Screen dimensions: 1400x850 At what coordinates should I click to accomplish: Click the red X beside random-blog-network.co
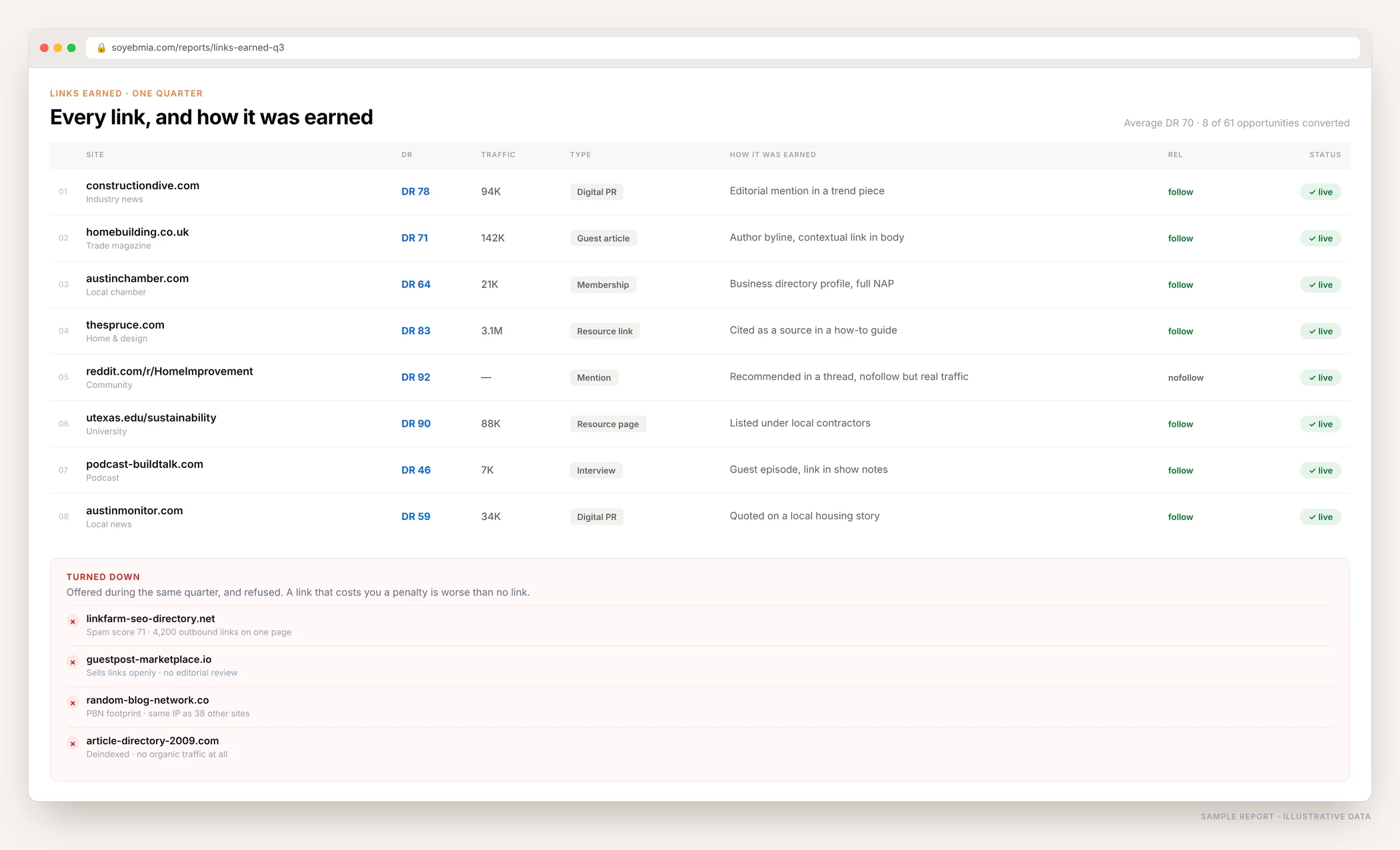[73, 703]
